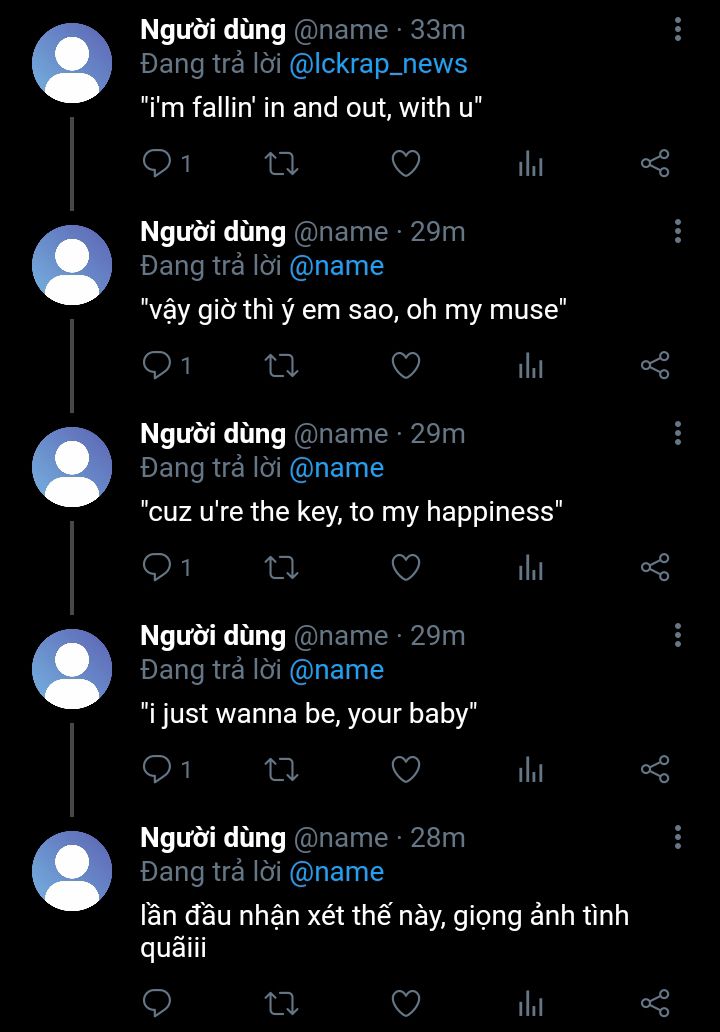Retweet the "i just wanna be, your baby" tweet
The width and height of the screenshot is (720, 1032).
click(x=282, y=769)
